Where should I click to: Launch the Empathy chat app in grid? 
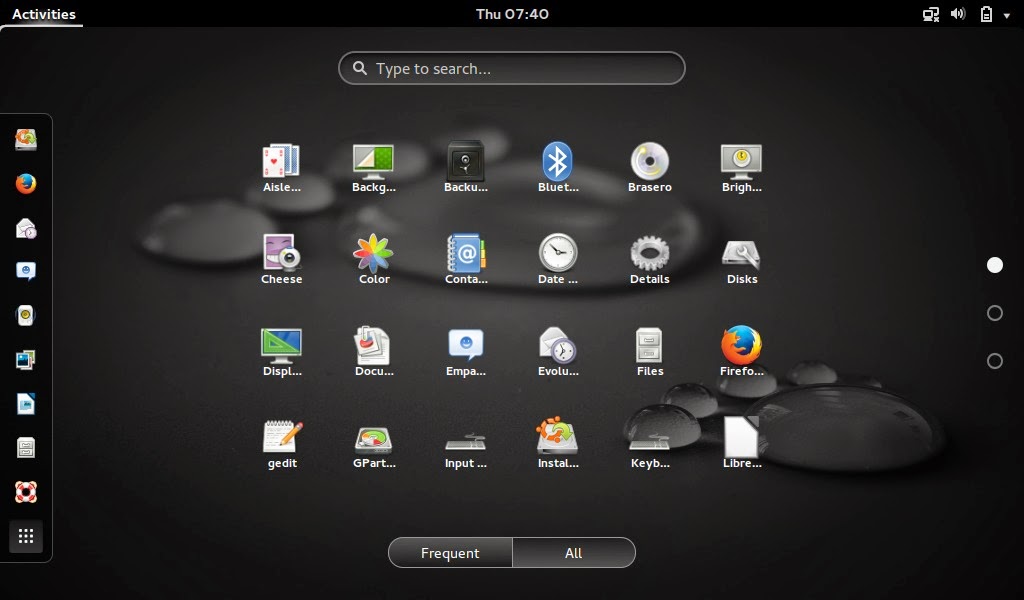click(x=466, y=345)
